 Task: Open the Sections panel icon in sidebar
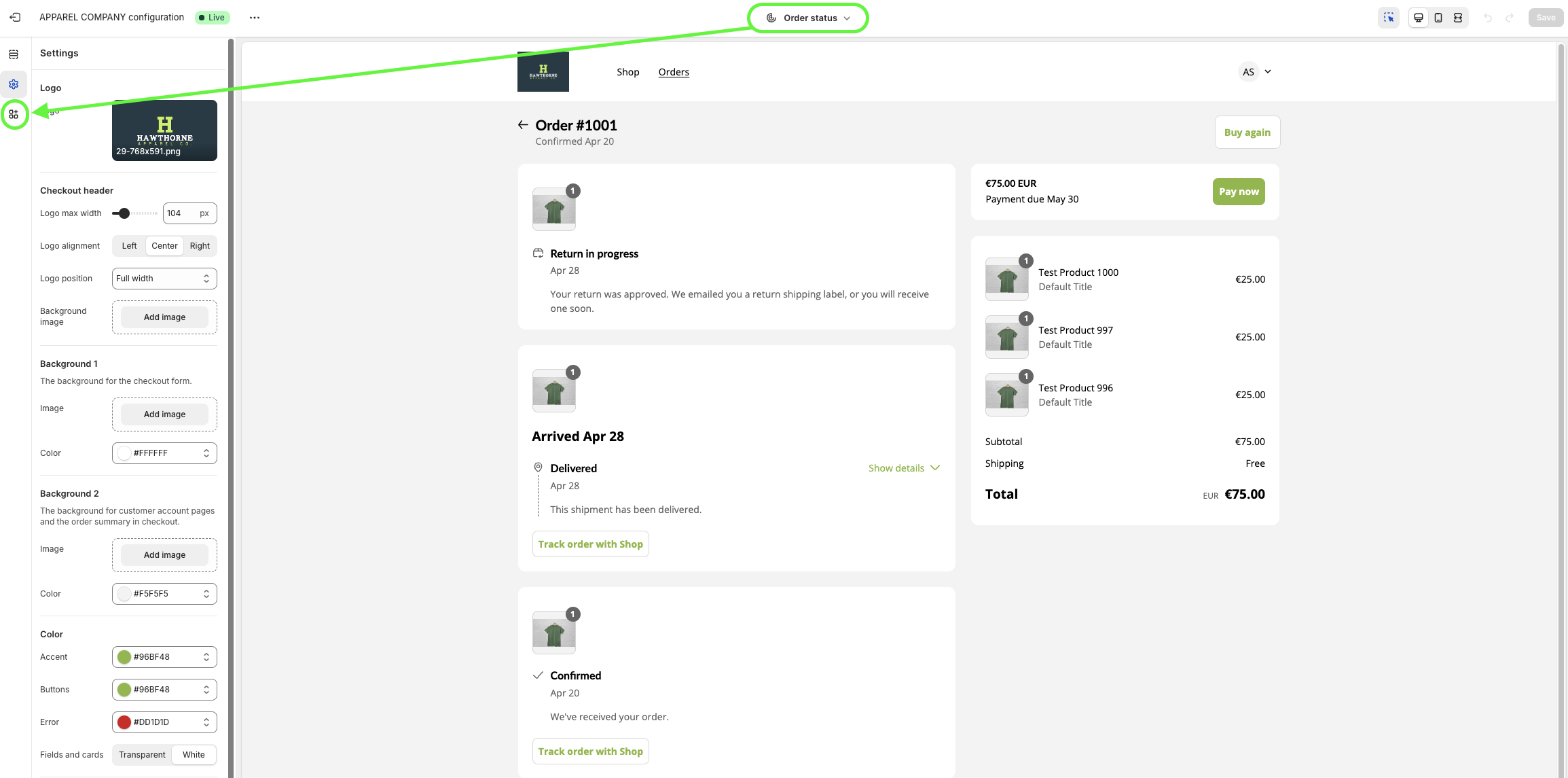14,54
